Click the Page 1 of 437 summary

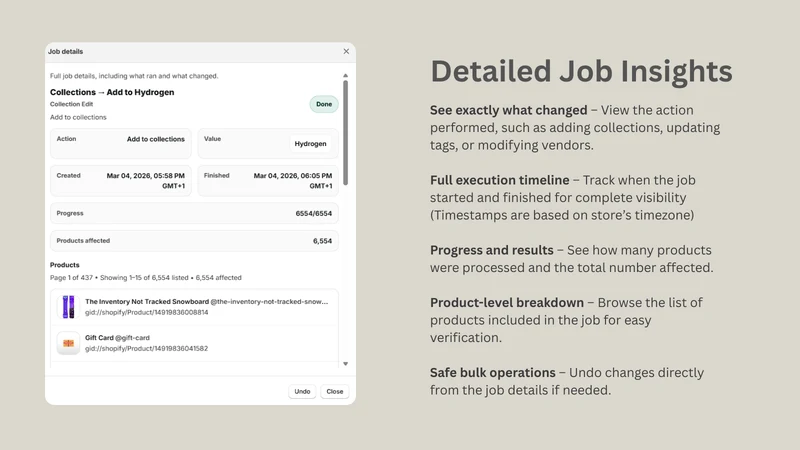click(x=145, y=278)
